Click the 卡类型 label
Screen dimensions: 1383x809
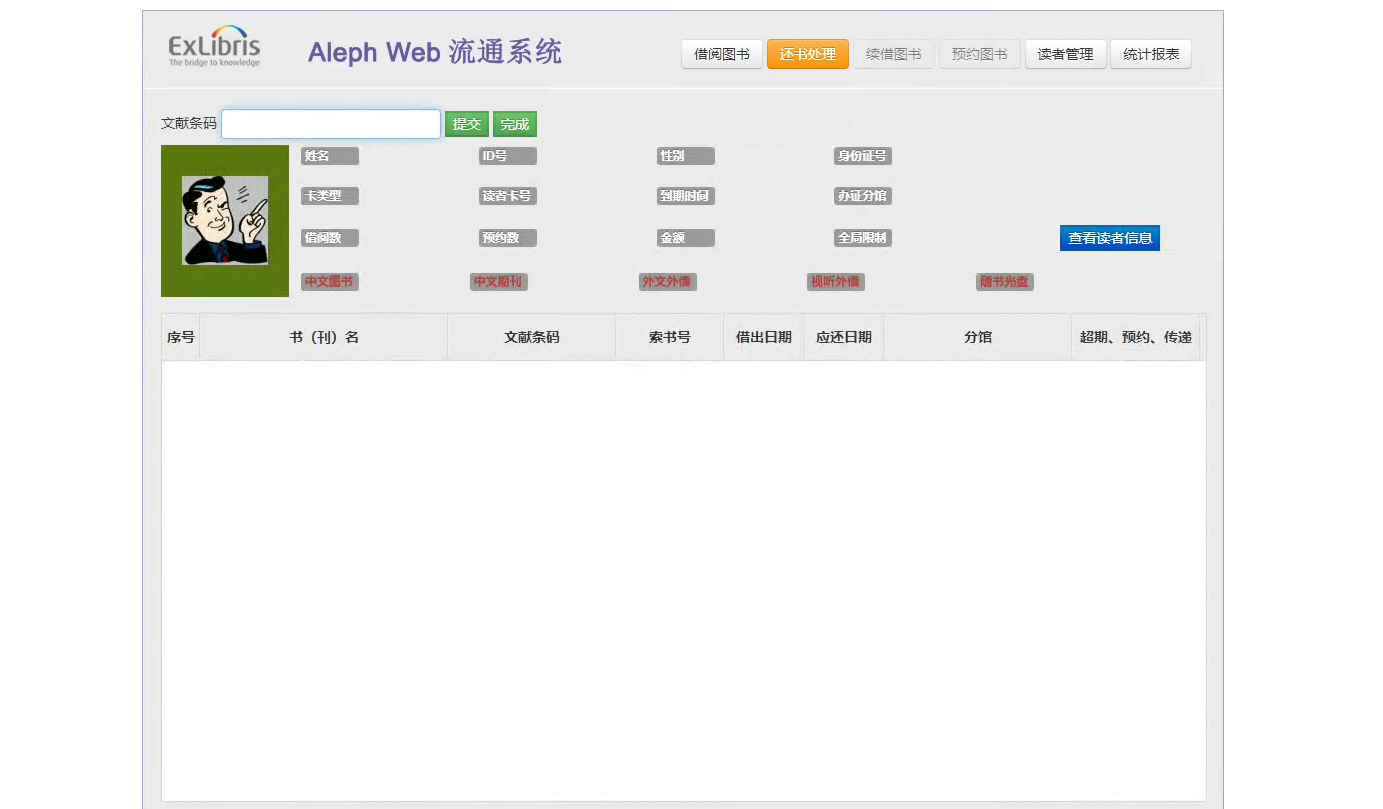pos(330,196)
